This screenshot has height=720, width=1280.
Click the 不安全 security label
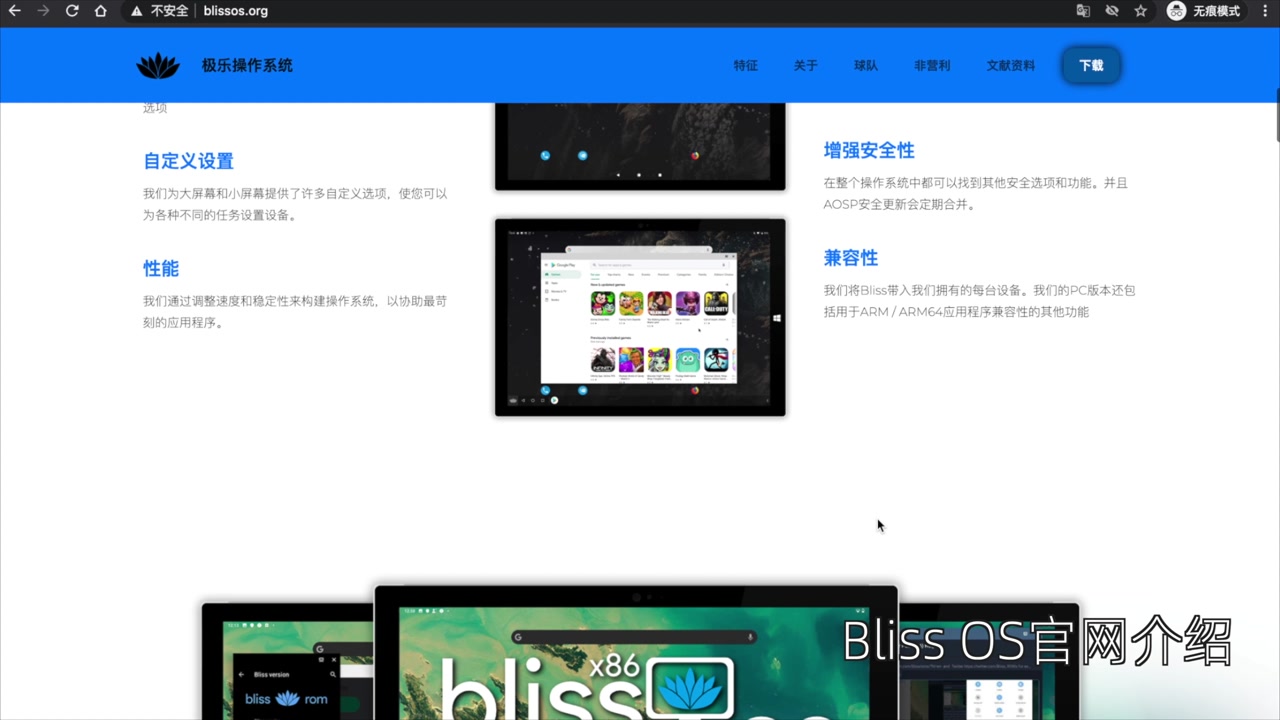point(169,11)
